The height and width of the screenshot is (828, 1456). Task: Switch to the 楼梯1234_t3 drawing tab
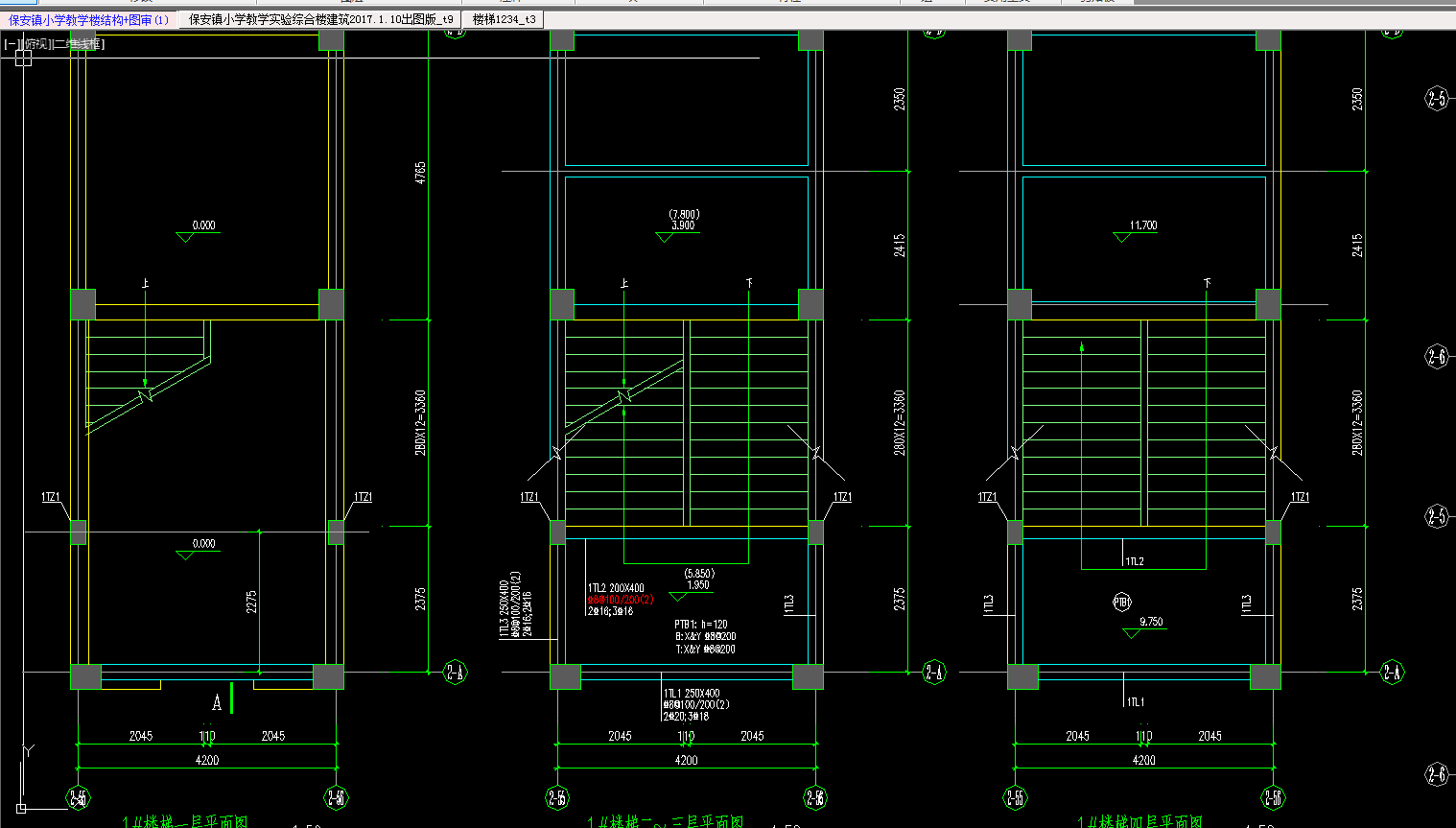(x=504, y=19)
